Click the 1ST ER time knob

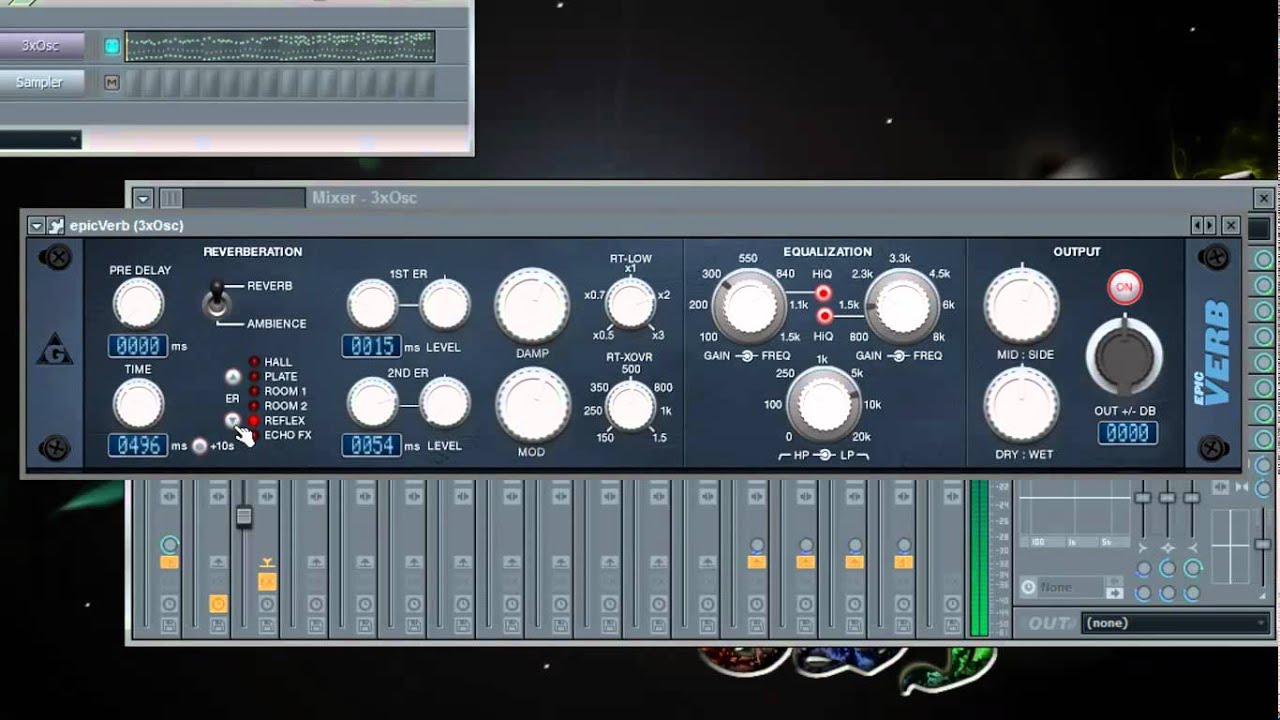click(x=372, y=305)
